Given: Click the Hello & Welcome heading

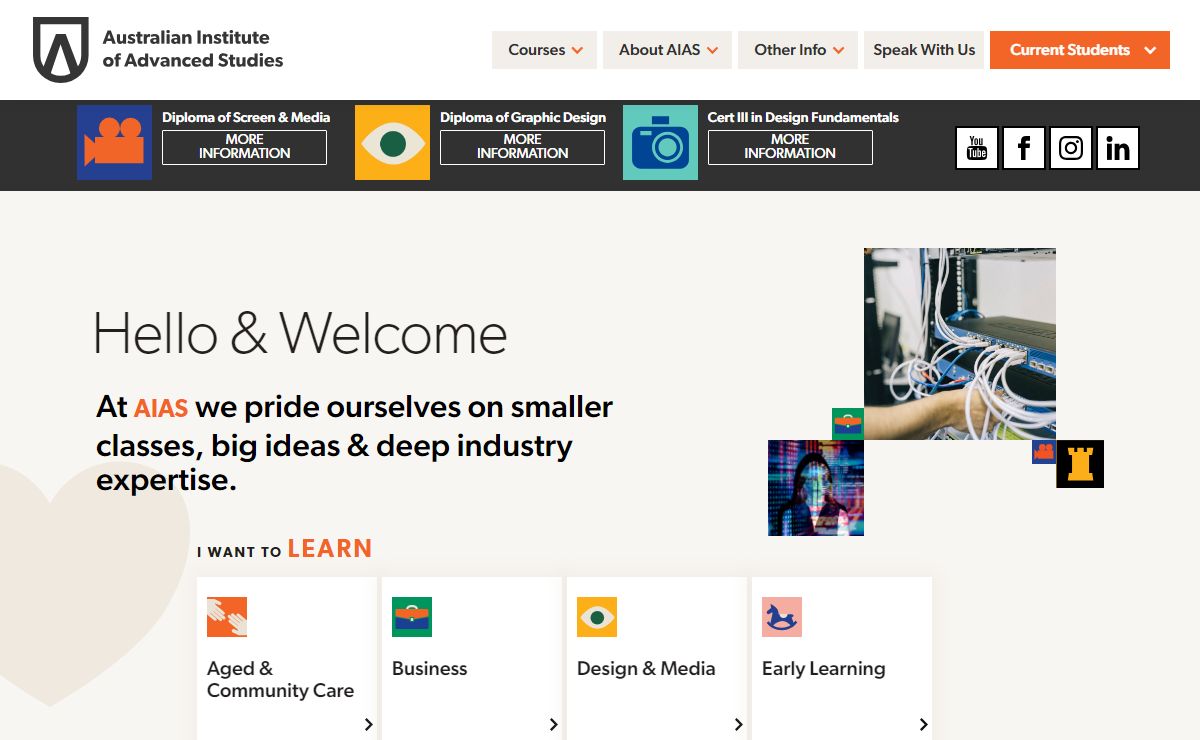Looking at the screenshot, I should 300,333.
